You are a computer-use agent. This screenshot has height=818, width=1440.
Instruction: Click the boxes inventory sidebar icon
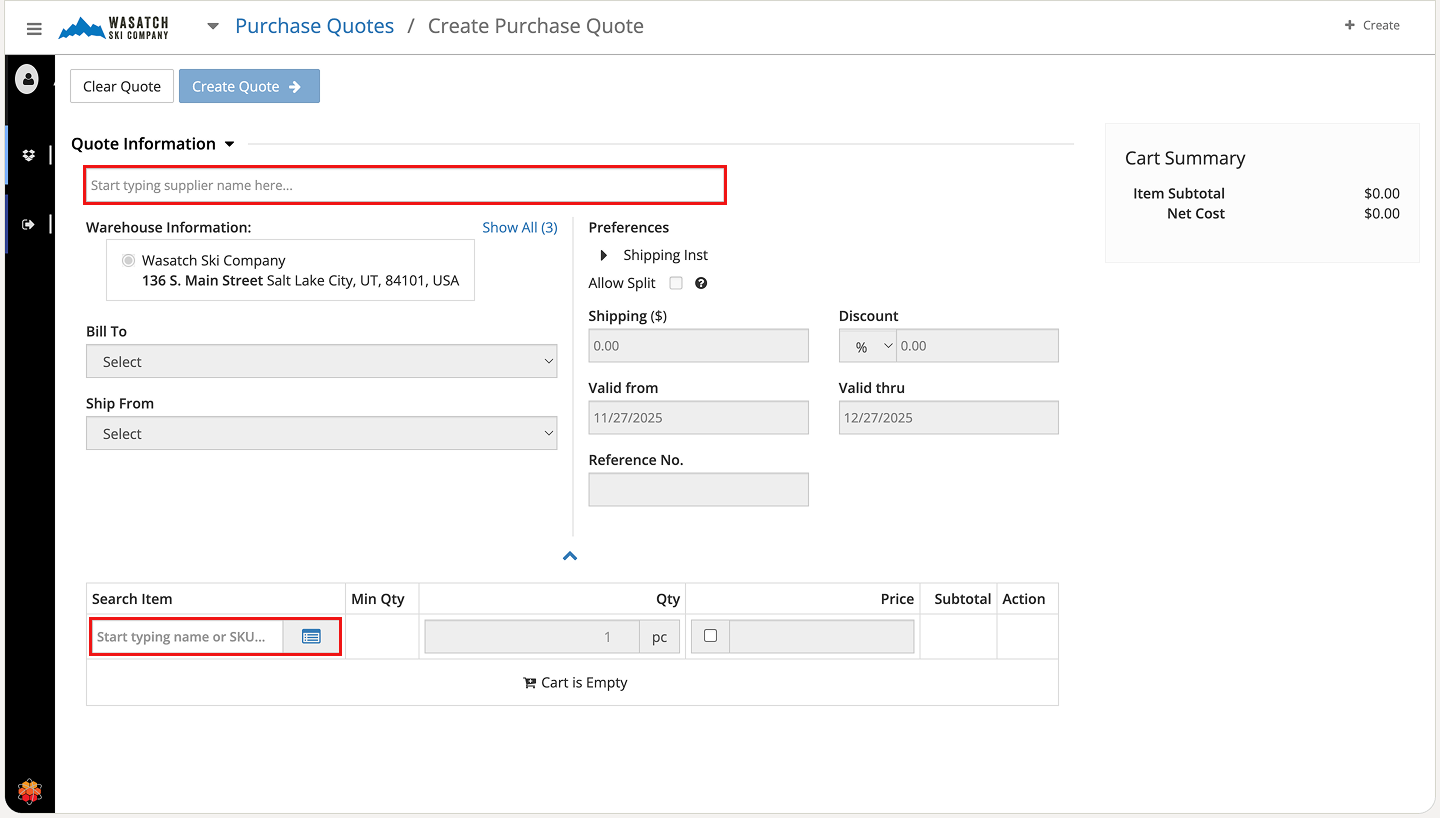[29, 155]
